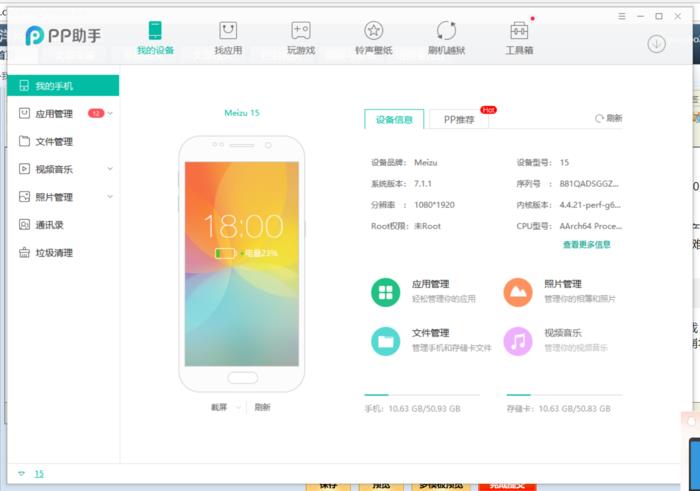Open the green 应用管理 shortcut icon

coord(385,292)
